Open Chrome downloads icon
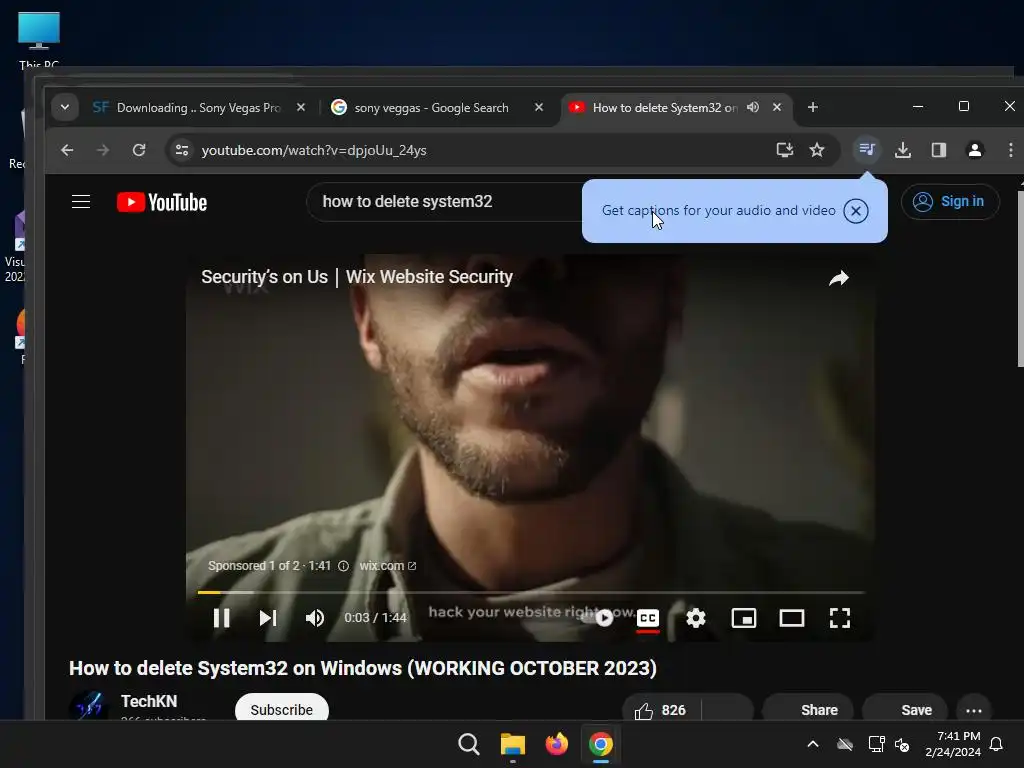This screenshot has height=768, width=1024. pos(903,150)
